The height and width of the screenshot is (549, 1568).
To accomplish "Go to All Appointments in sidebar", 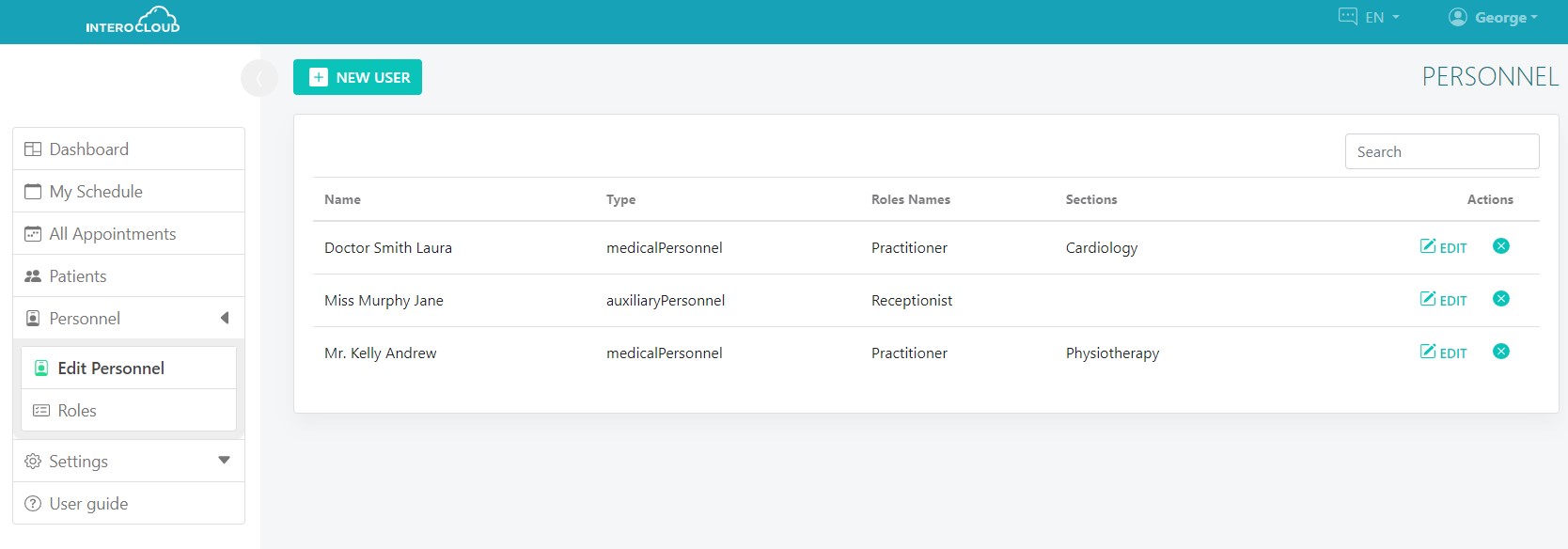I will click(x=112, y=234).
